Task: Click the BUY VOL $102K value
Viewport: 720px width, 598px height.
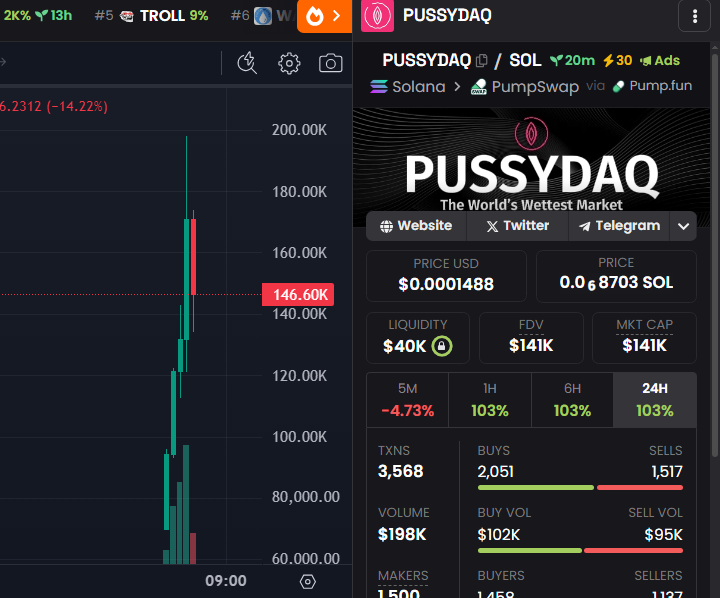Action: coord(499,535)
